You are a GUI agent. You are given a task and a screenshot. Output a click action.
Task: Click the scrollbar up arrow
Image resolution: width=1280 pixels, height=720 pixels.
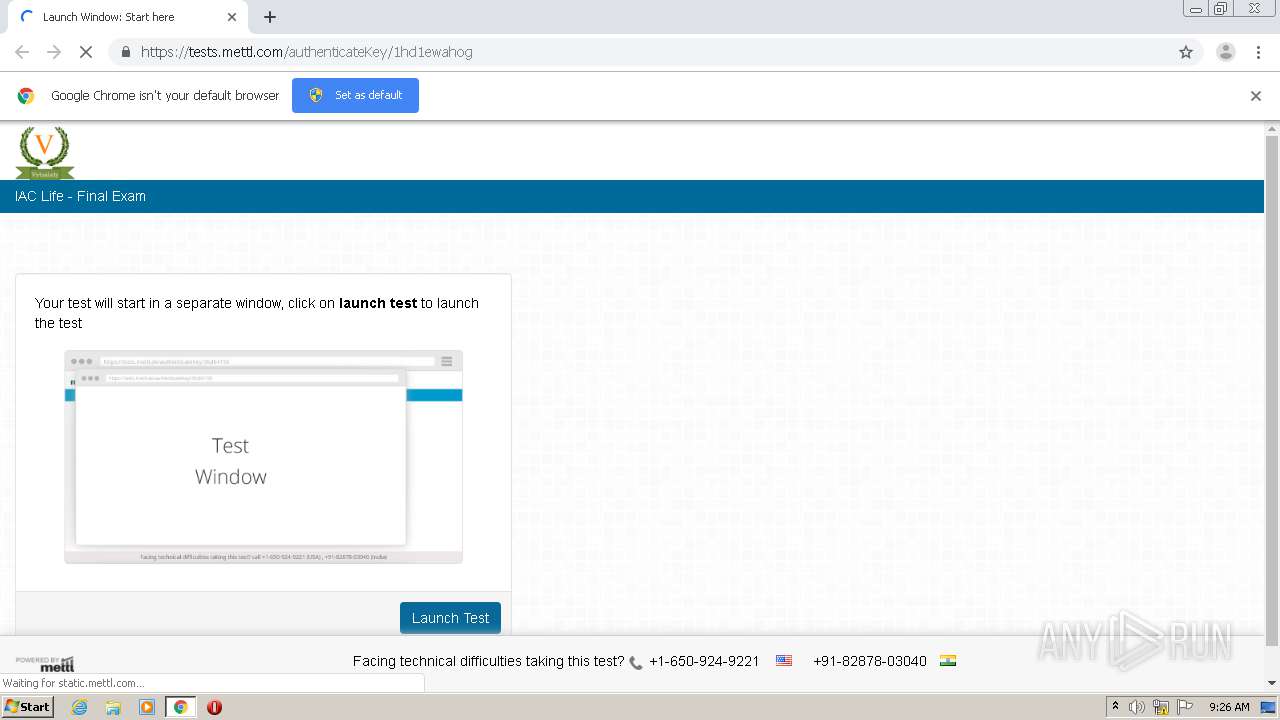[x=1272, y=128]
